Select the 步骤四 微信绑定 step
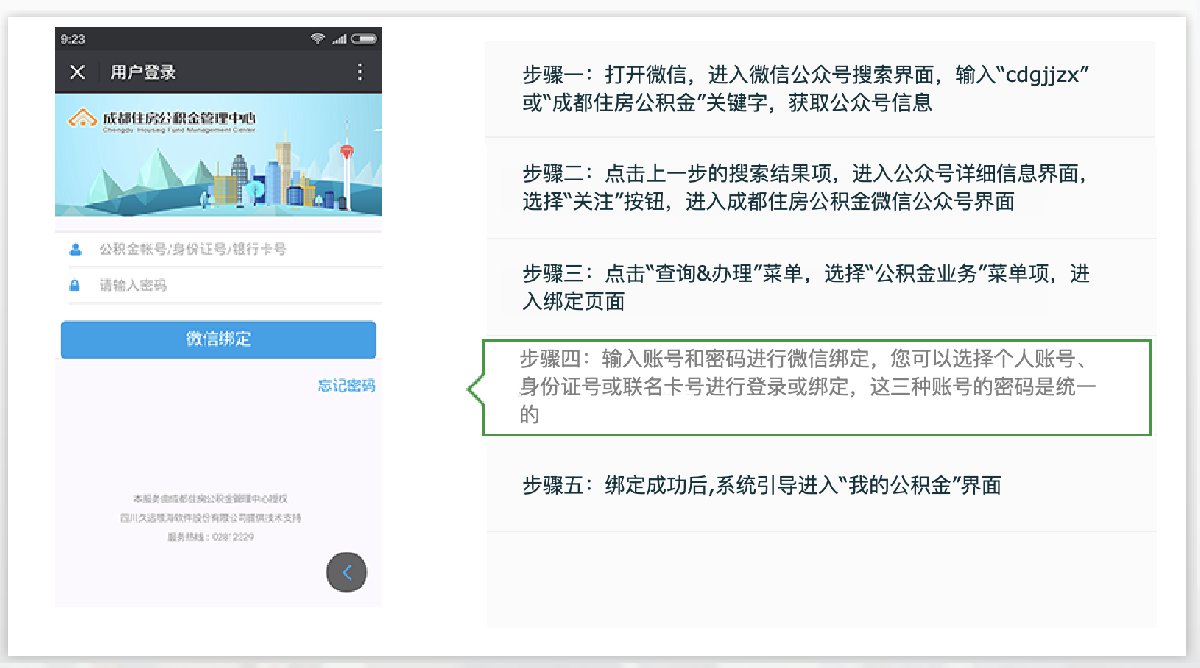 coord(817,387)
